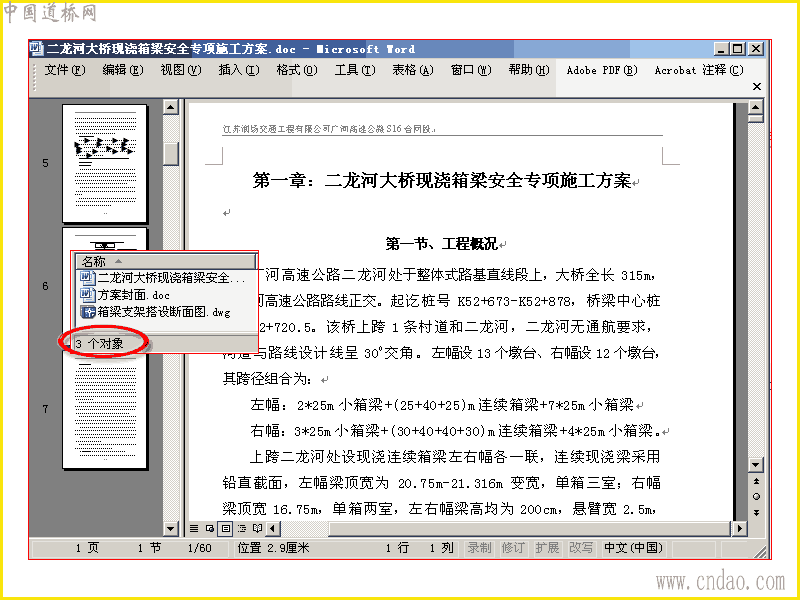800x600 pixels.
Task: Click the Previous Page double-arrow button
Action: point(756,482)
